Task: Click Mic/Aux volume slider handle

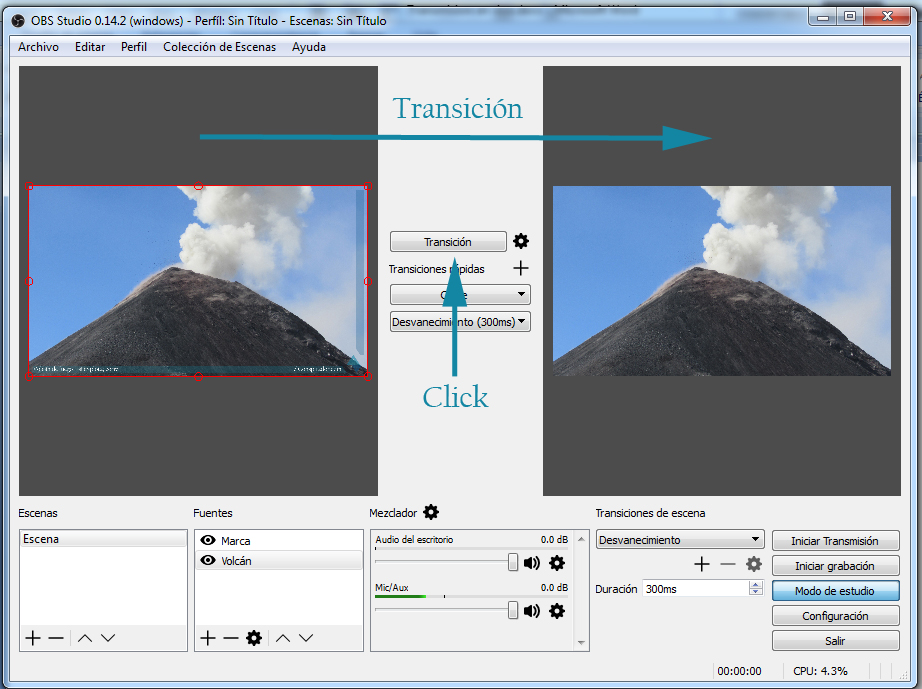Action: 513,610
